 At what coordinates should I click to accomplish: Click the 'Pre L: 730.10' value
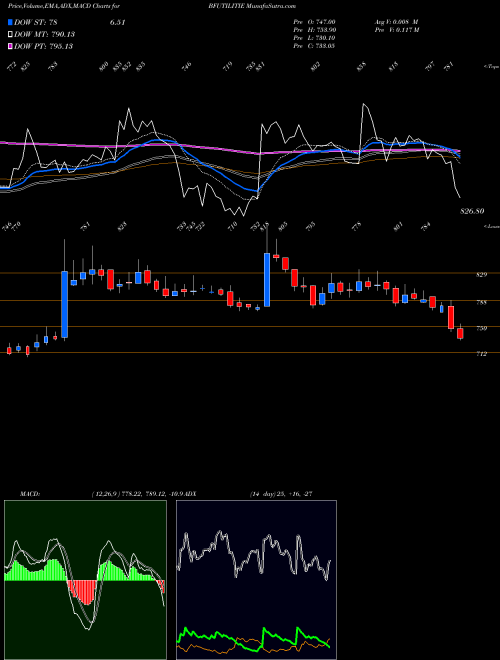click(x=314, y=38)
